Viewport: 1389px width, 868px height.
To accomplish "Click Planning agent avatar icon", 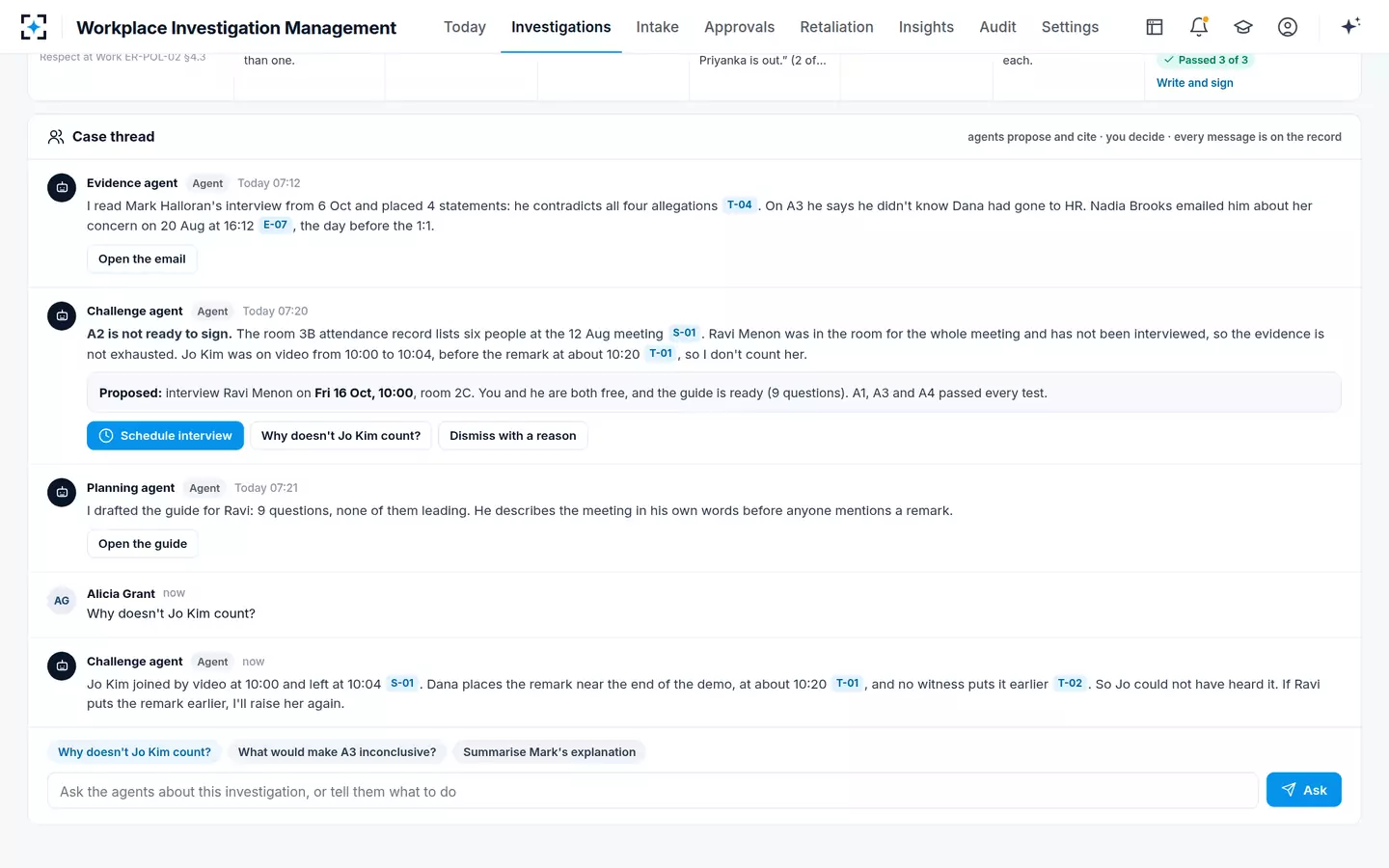I will click(x=62, y=492).
